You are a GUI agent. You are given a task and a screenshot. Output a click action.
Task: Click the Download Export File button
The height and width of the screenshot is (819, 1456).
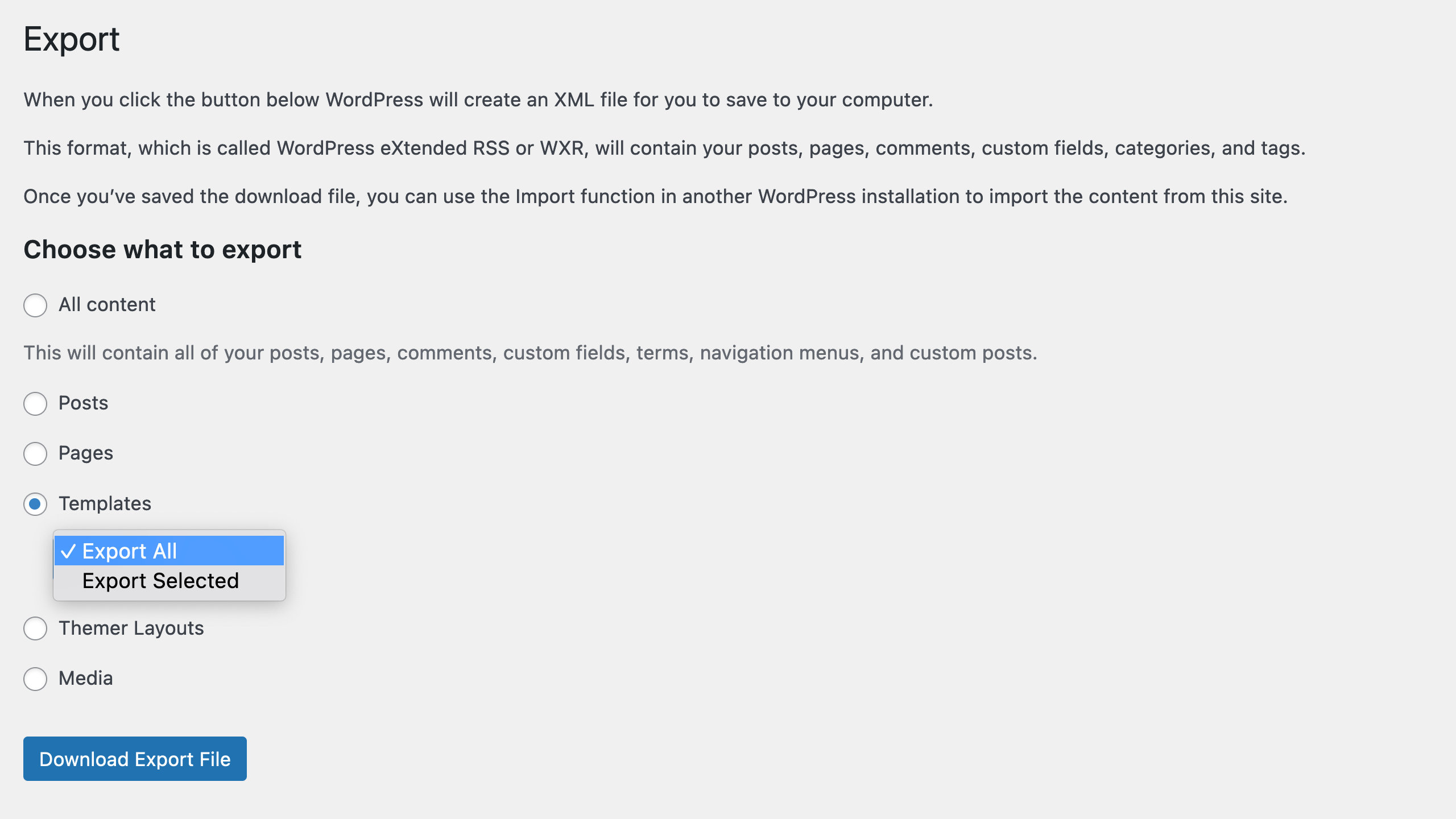(x=135, y=758)
